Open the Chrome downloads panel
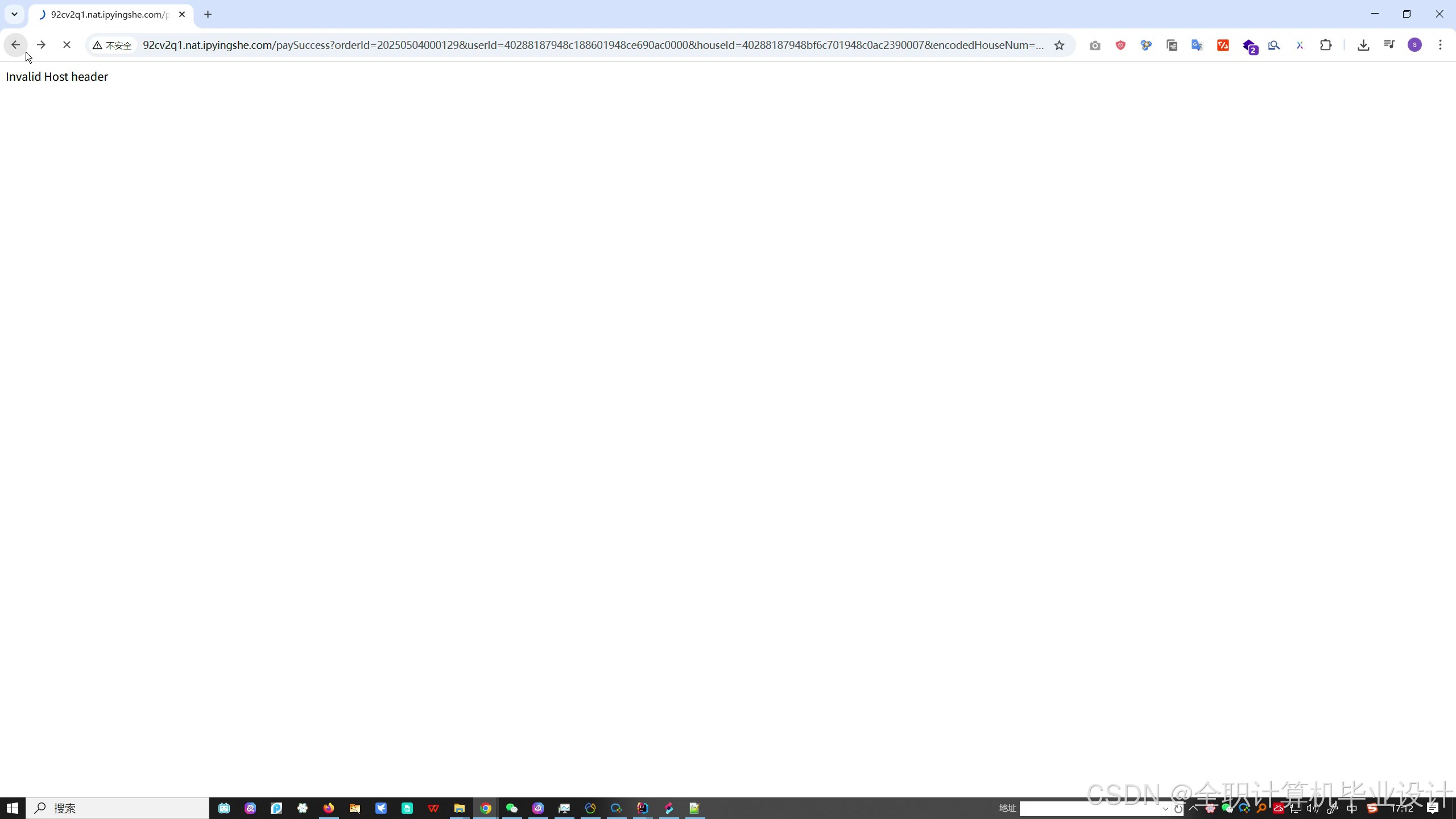 (x=1363, y=45)
